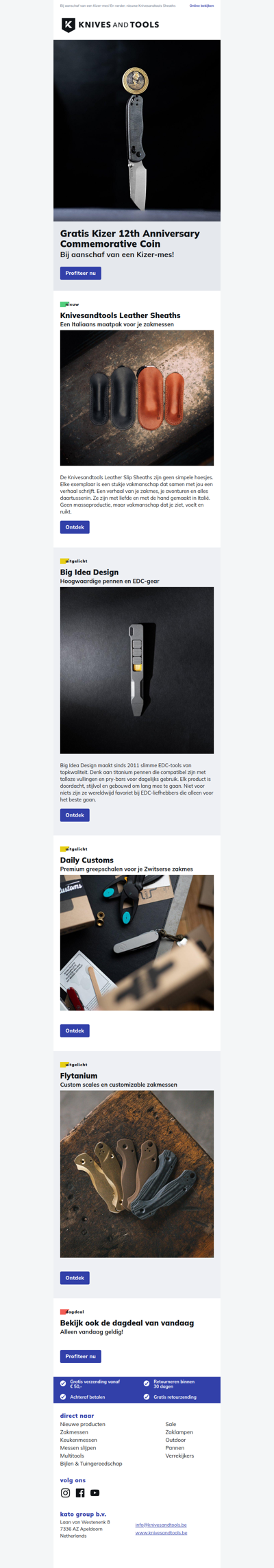Click Ontdek button for Big Idea Design
The width and height of the screenshot is (274, 1568).
click(x=75, y=815)
